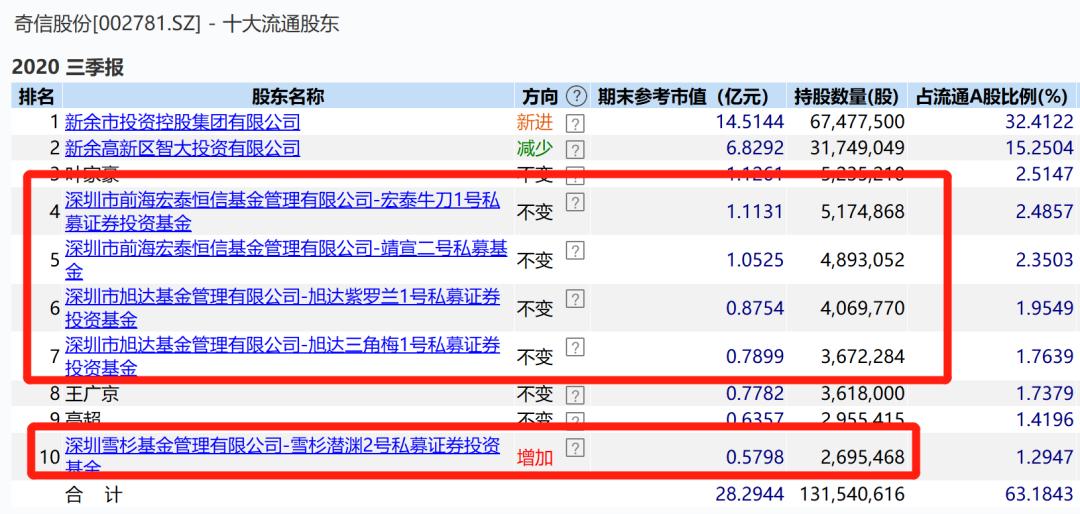Viewport: 1080px width, 514px height.
Task: Click the question icon in 新余市投资控股集团 row
Action: point(575,123)
